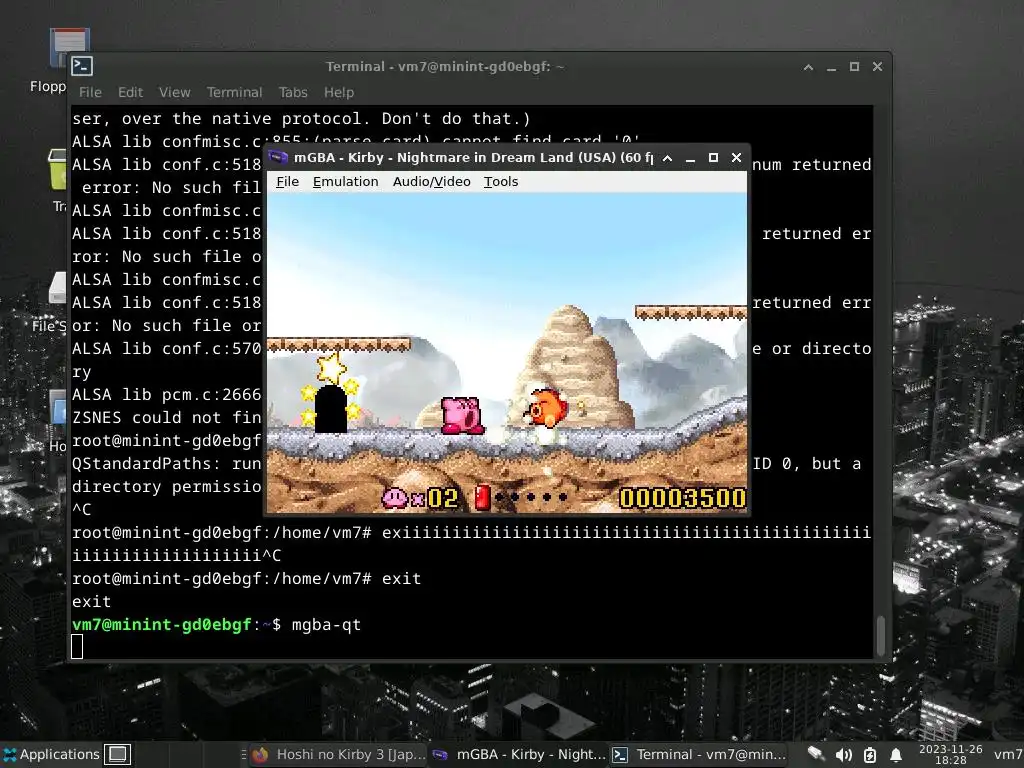
Task: Open the Terminal window's Edit menu
Action: 130,92
